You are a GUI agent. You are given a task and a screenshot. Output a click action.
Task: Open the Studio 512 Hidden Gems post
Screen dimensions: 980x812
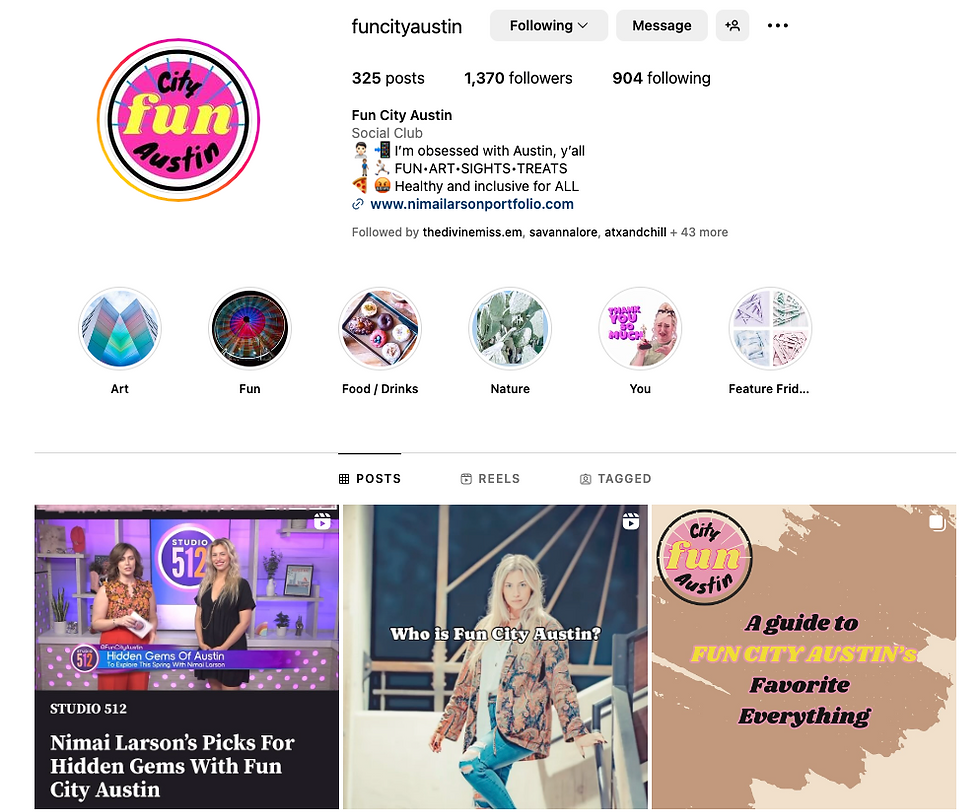pyautogui.click(x=187, y=657)
